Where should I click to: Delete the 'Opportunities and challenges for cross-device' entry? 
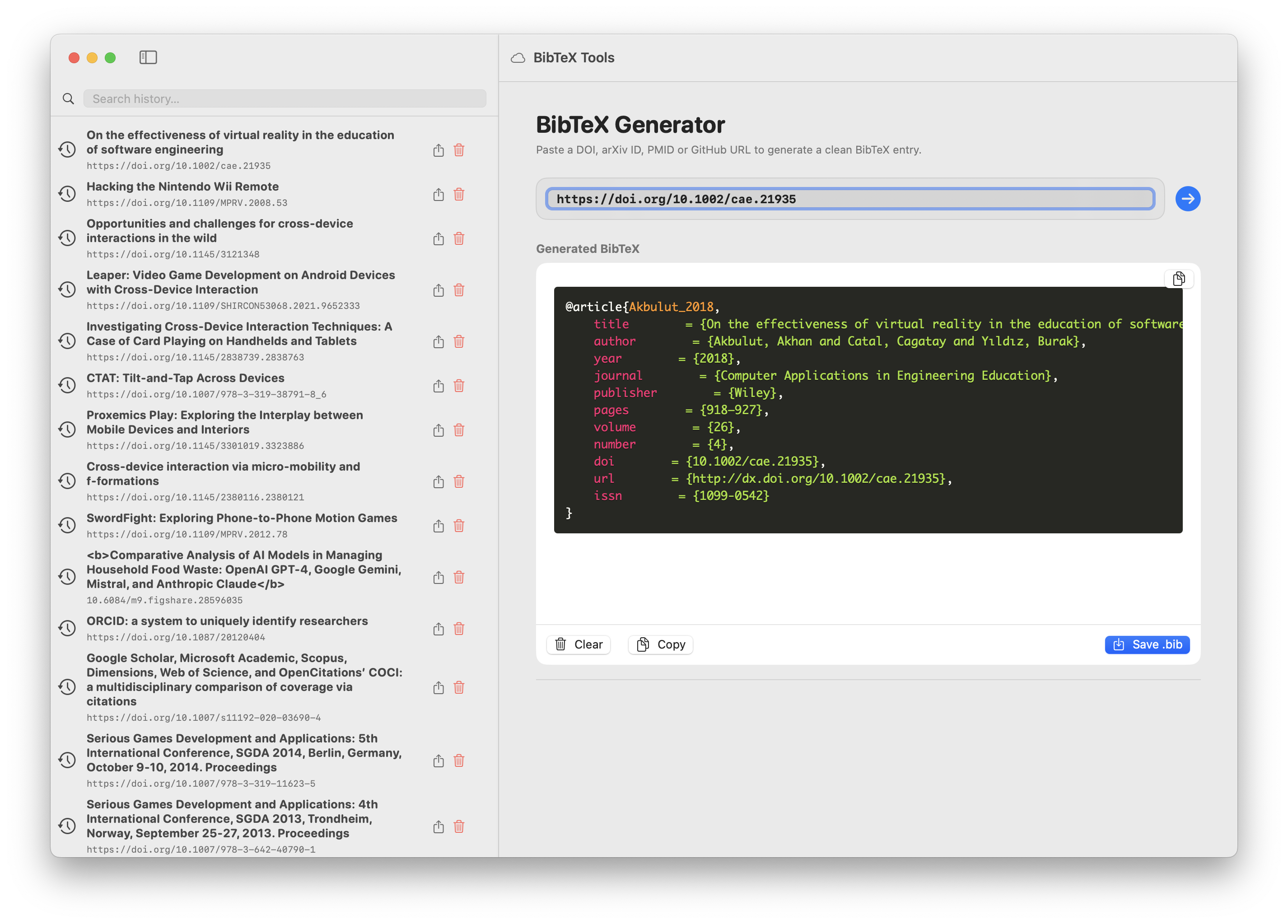459,238
